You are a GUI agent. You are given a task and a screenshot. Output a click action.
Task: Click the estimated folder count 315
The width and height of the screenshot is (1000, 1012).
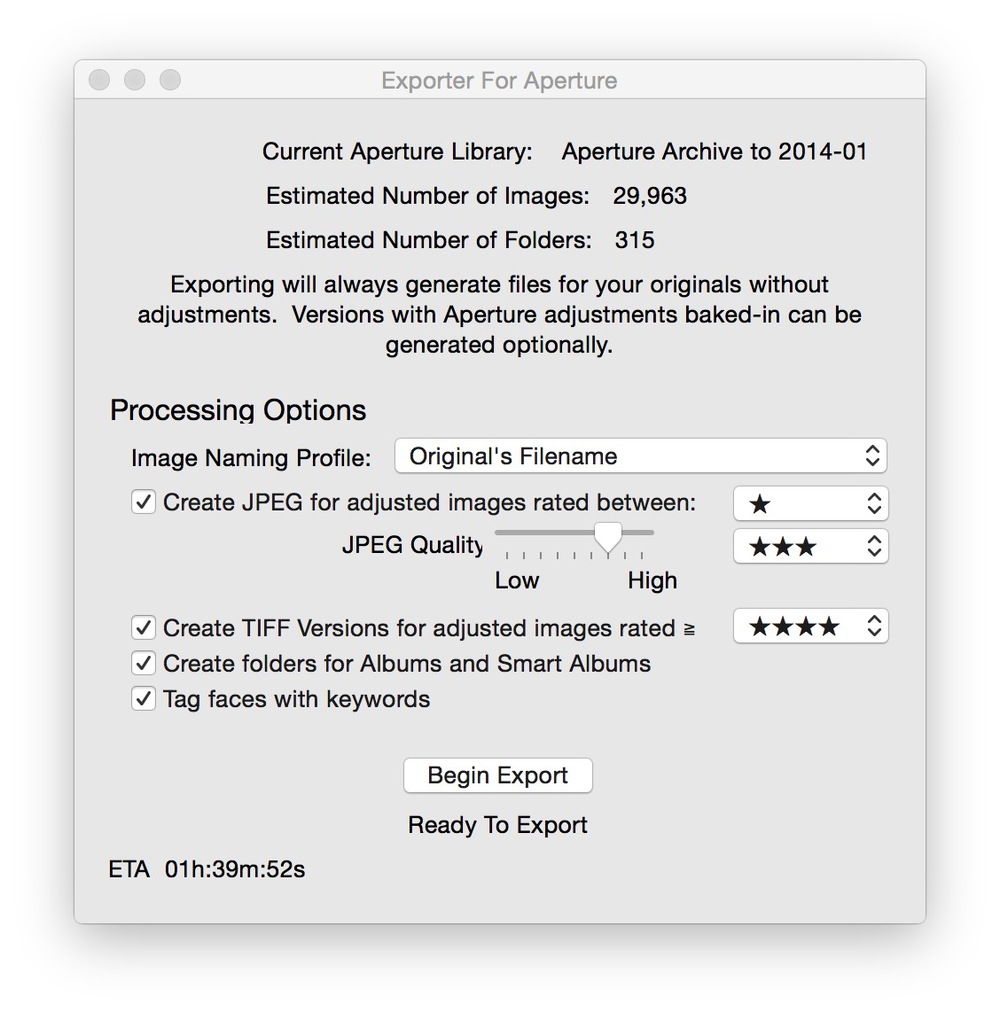[x=635, y=240]
